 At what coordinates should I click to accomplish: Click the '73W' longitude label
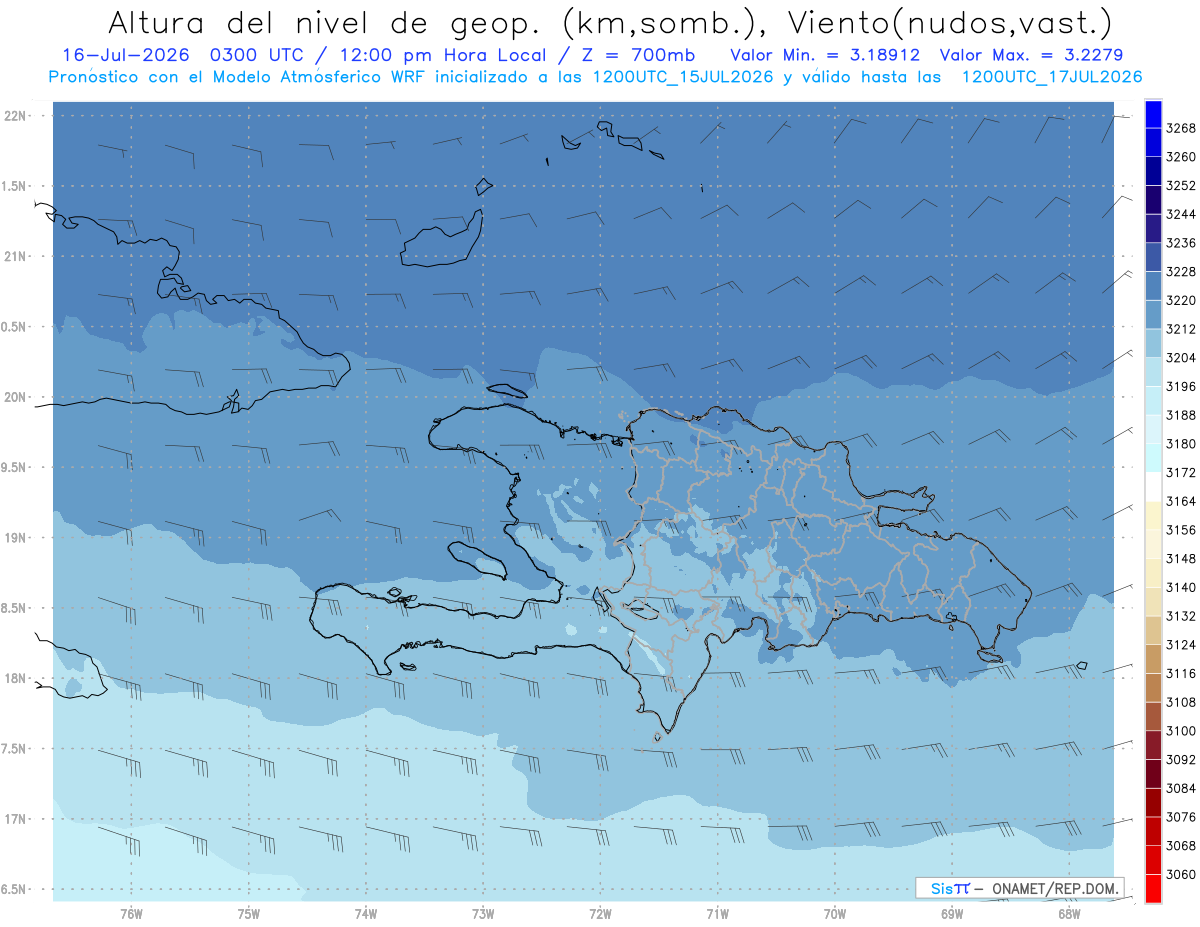(483, 914)
